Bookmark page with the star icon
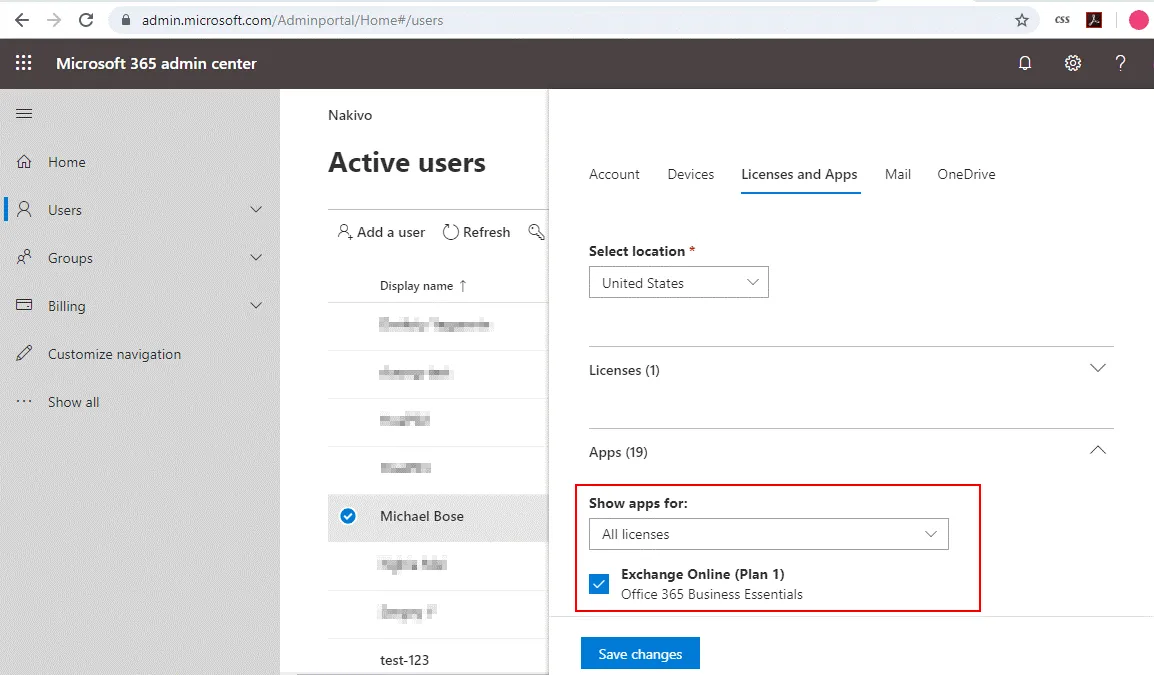 pyautogui.click(x=1022, y=20)
